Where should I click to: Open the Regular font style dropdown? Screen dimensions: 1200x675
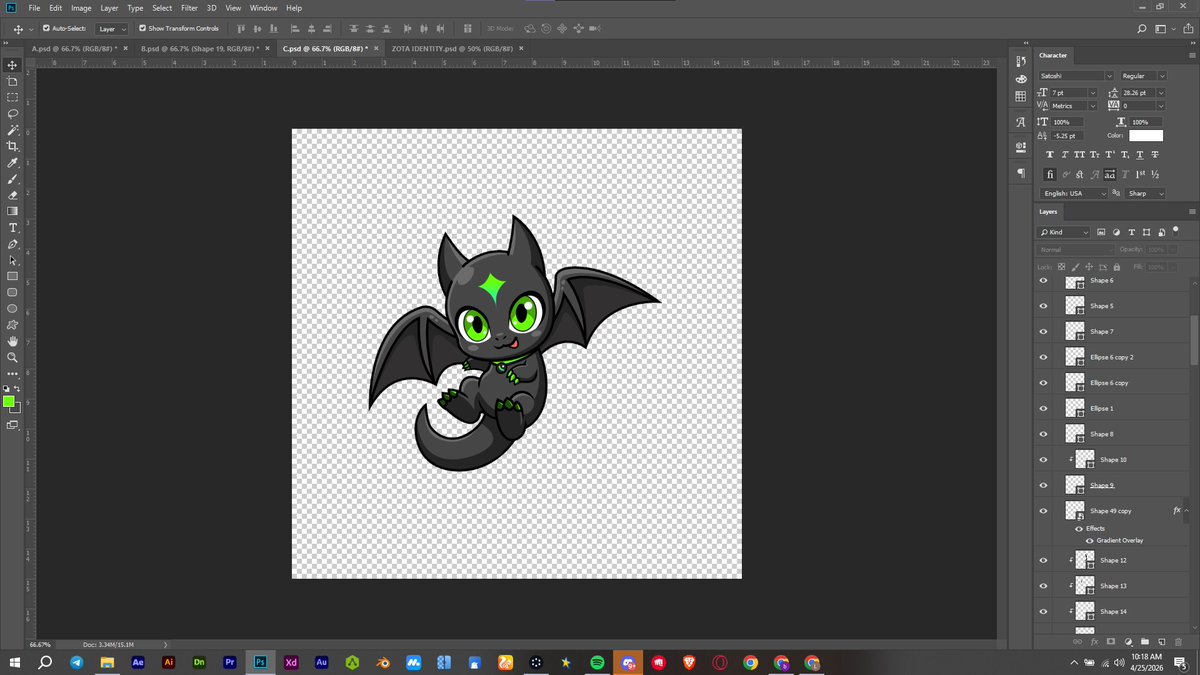[1161, 76]
